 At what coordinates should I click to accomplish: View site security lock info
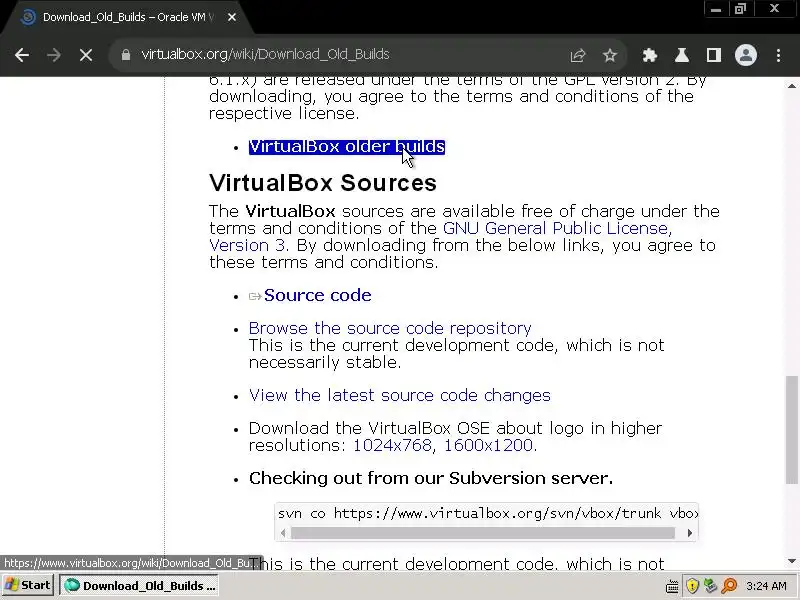pos(126,55)
